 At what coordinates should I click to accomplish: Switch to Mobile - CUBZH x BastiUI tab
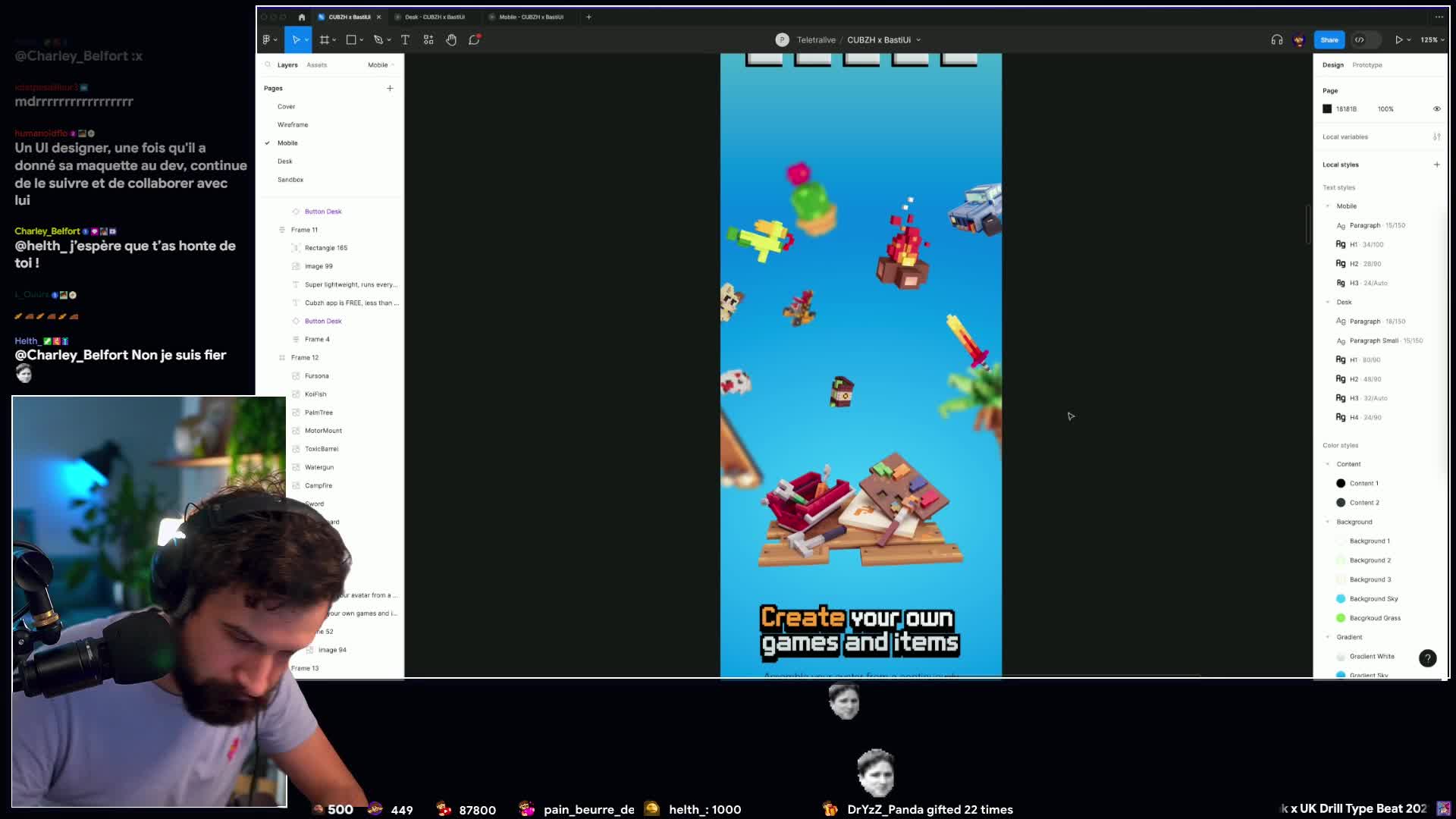[x=531, y=17]
